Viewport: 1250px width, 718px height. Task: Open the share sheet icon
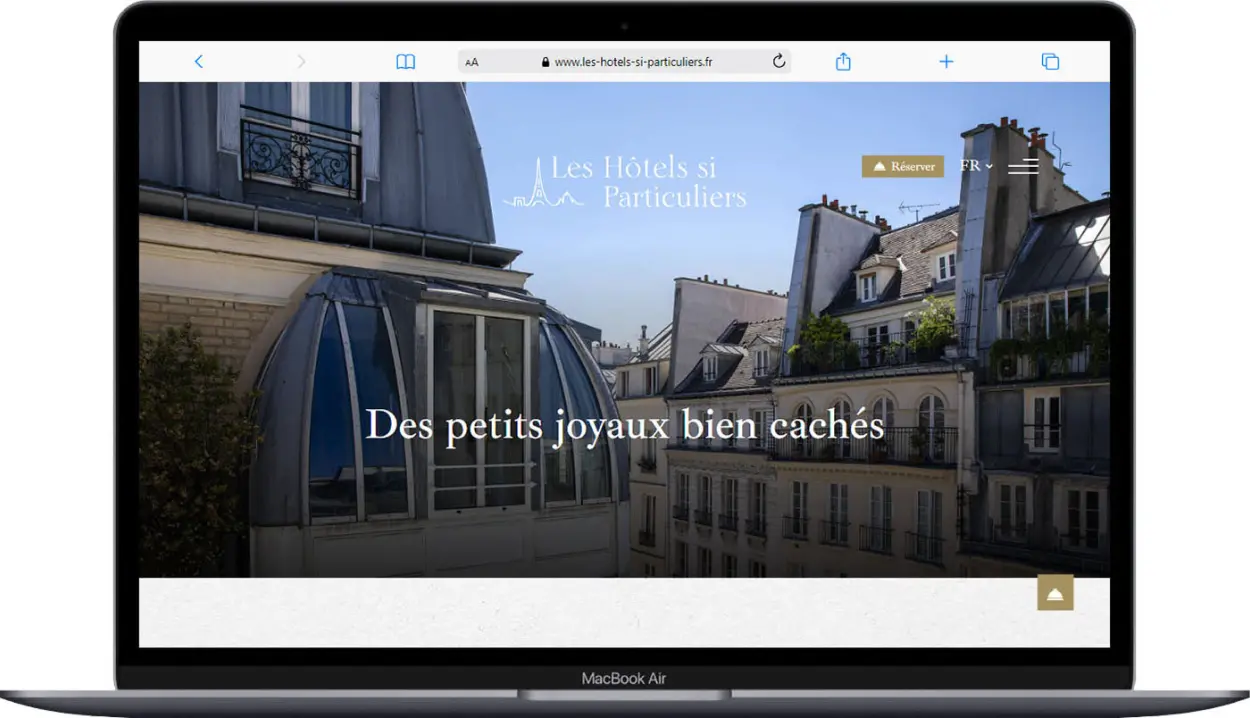pos(843,62)
